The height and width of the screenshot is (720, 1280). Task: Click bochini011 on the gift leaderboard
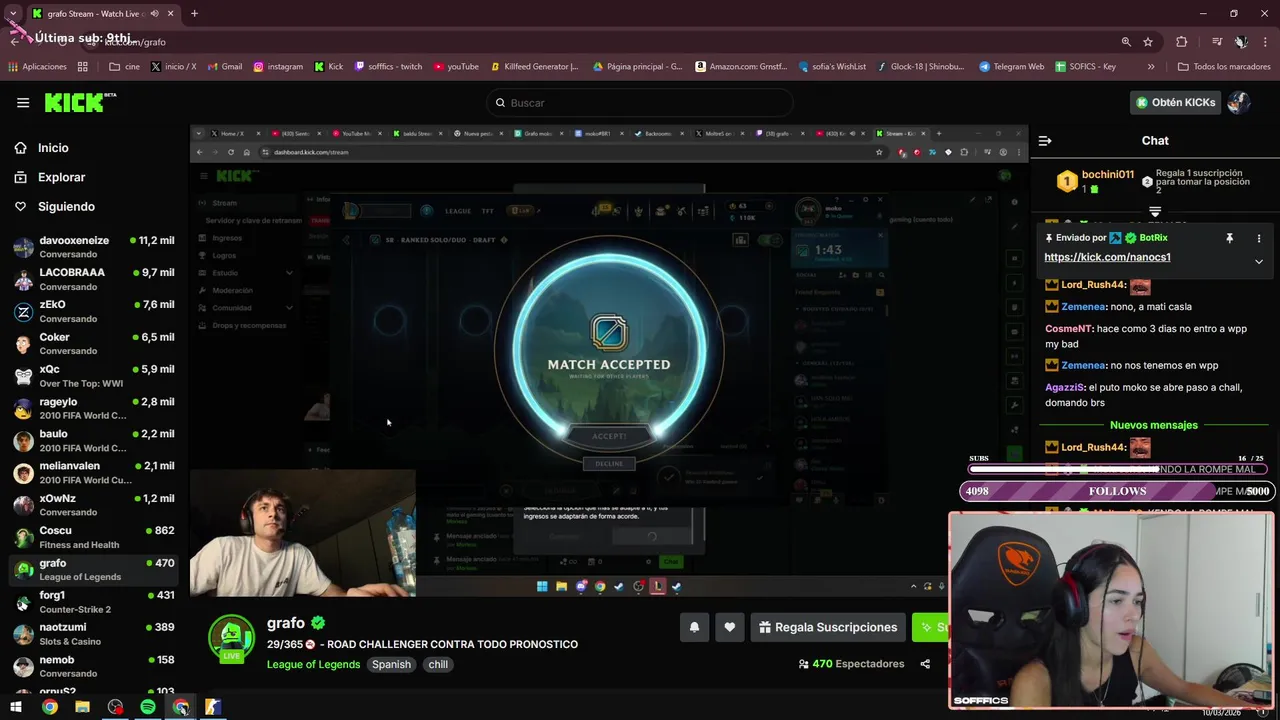[1108, 175]
